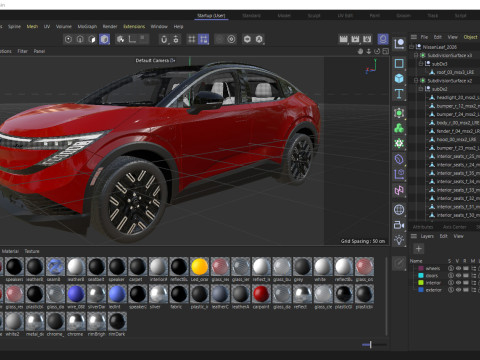Open the Render to Picture Viewer clapper icon
This screenshot has height=360, width=480.
click(x=355, y=39)
